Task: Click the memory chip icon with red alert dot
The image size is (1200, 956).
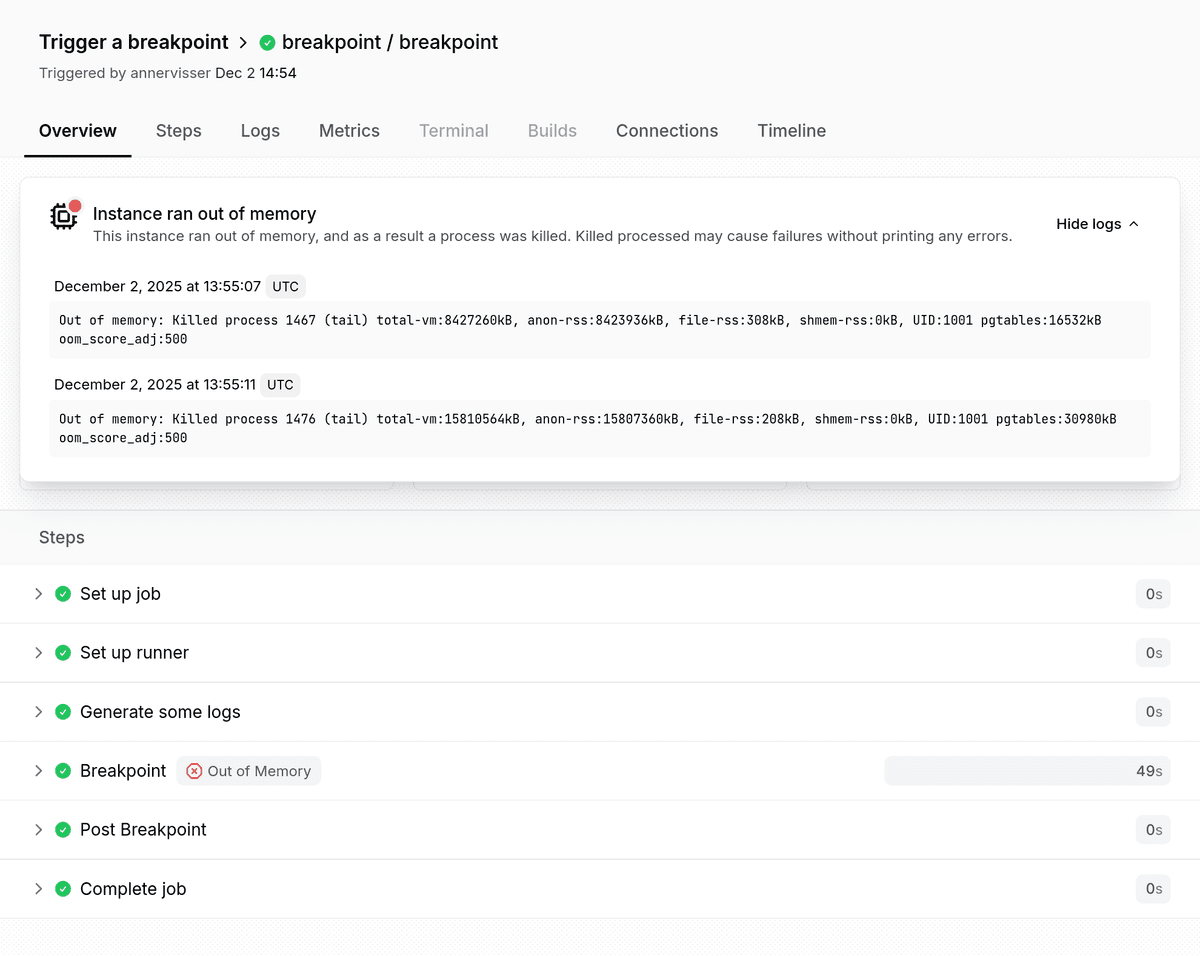Action: (x=65, y=216)
